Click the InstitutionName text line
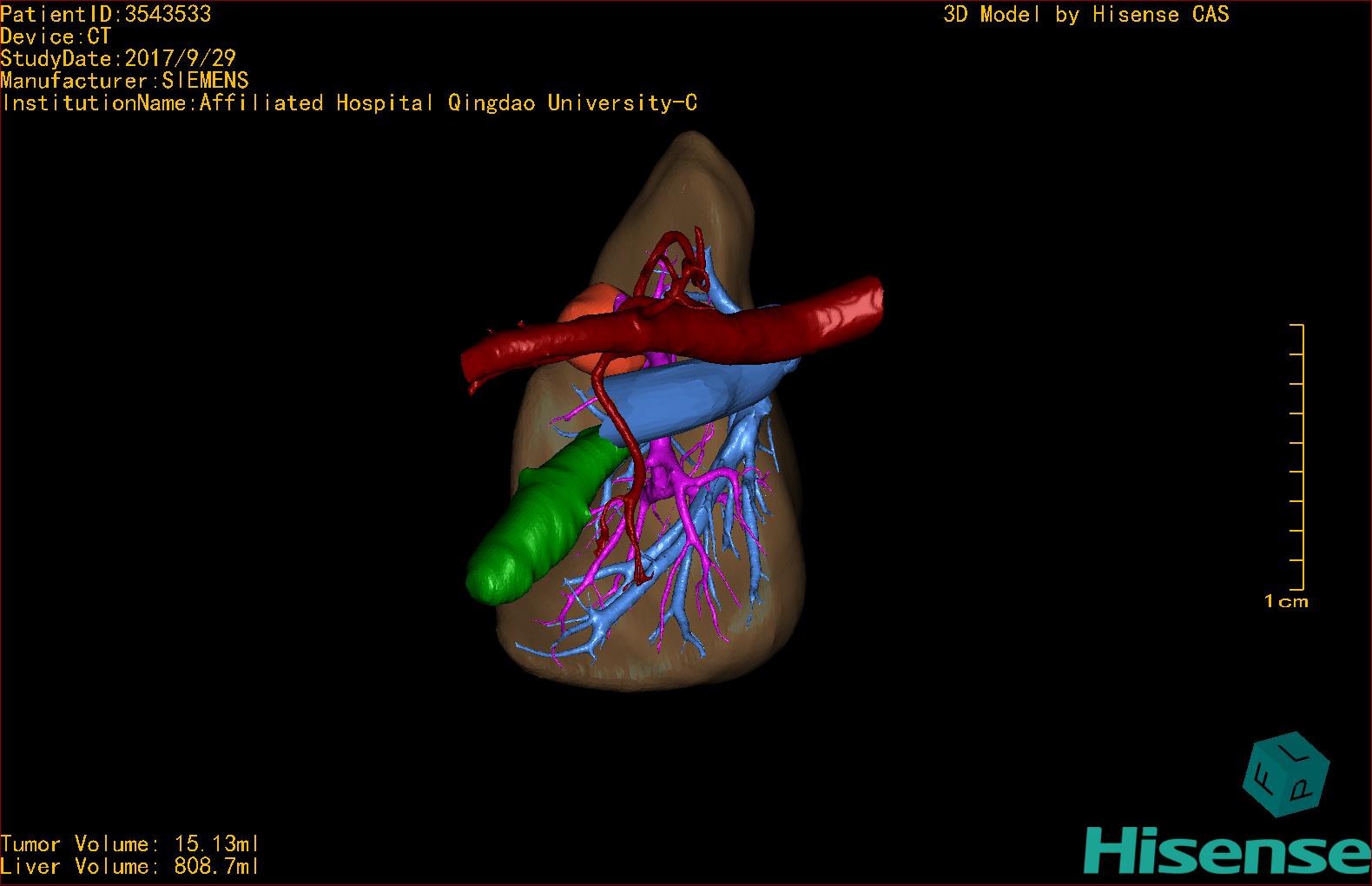Screen dimensions: 1372x886 pyautogui.click(x=349, y=102)
